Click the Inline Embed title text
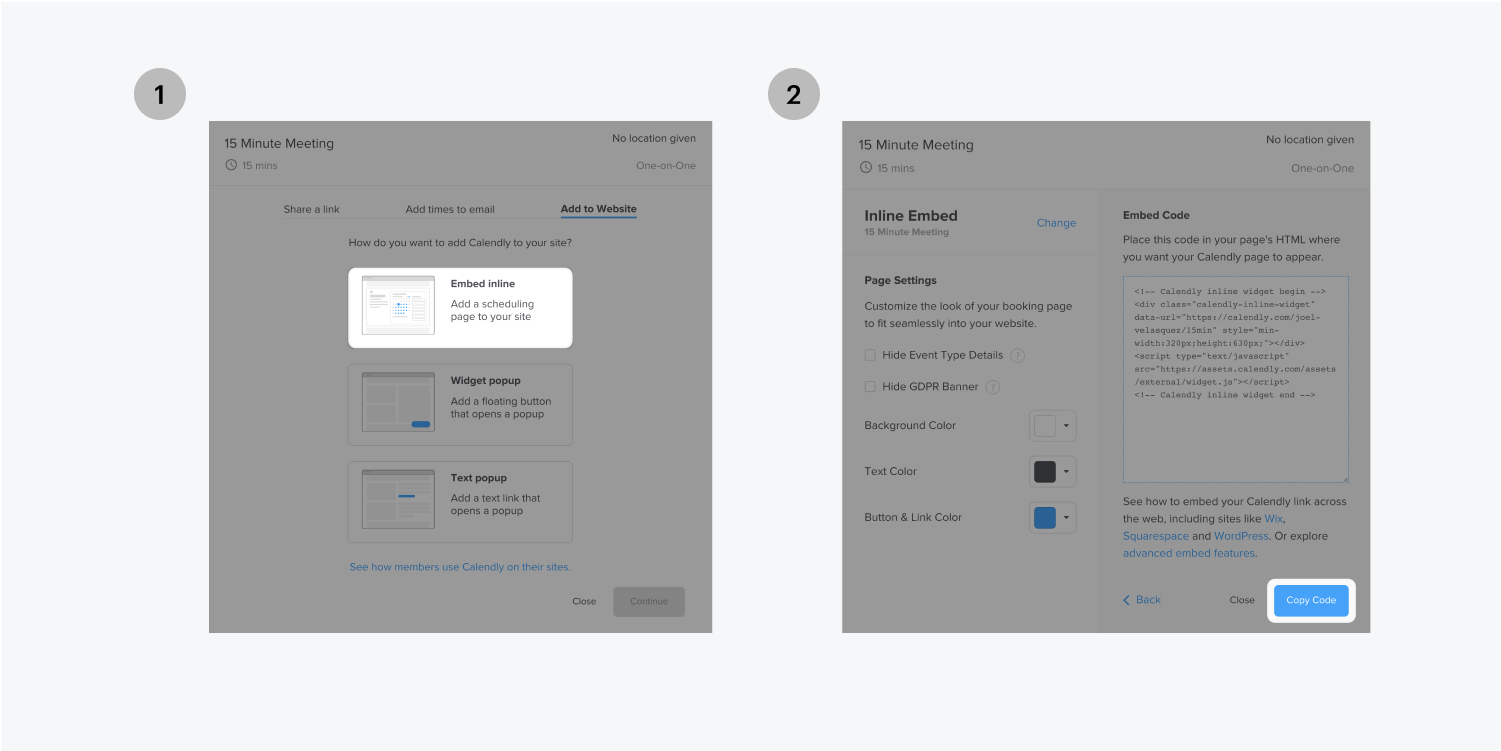Image resolution: width=1501 pixels, height=751 pixels. click(911, 215)
